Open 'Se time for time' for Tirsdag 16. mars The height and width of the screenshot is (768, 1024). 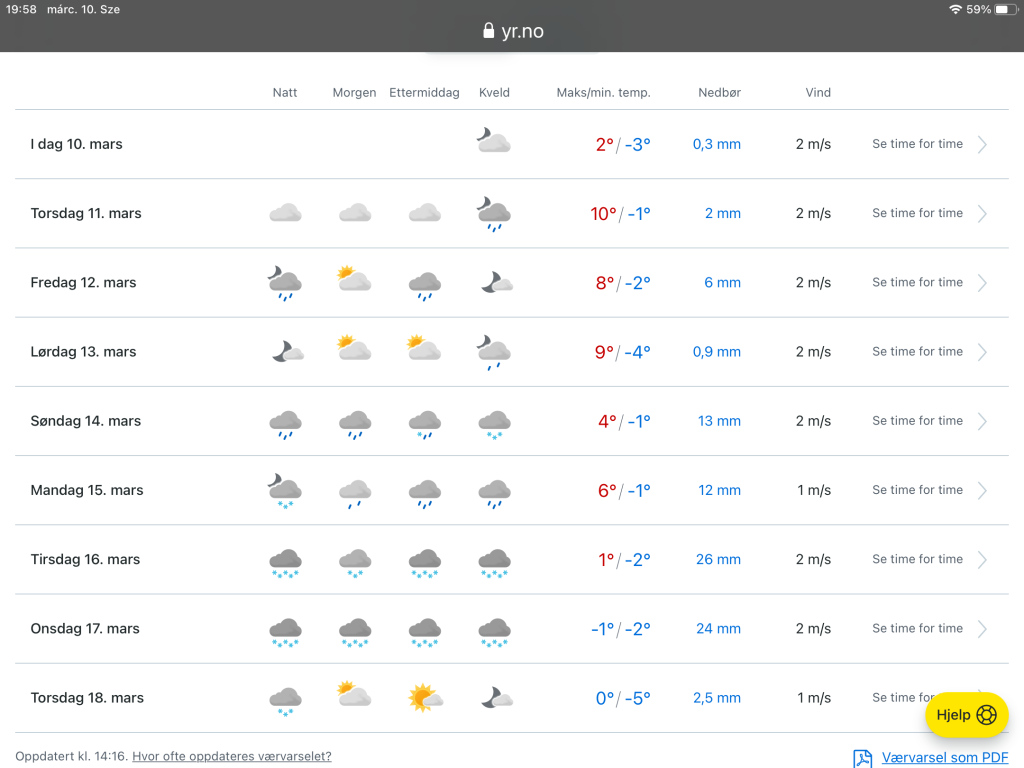[x=917, y=560]
